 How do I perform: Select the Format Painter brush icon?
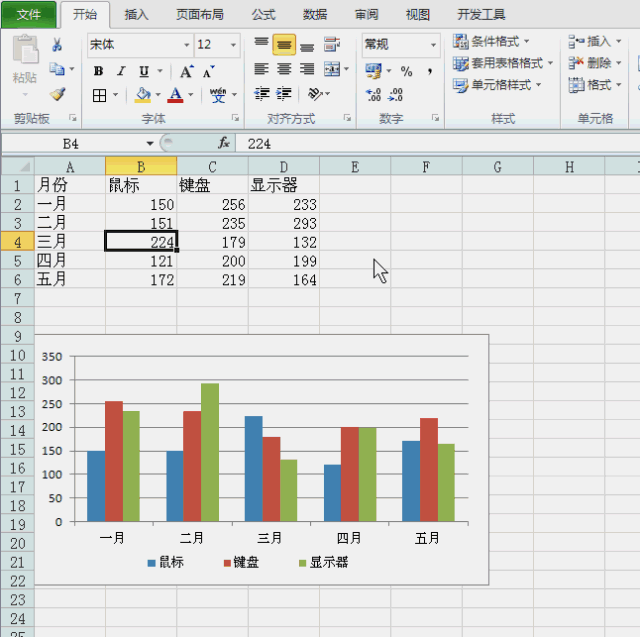point(58,94)
